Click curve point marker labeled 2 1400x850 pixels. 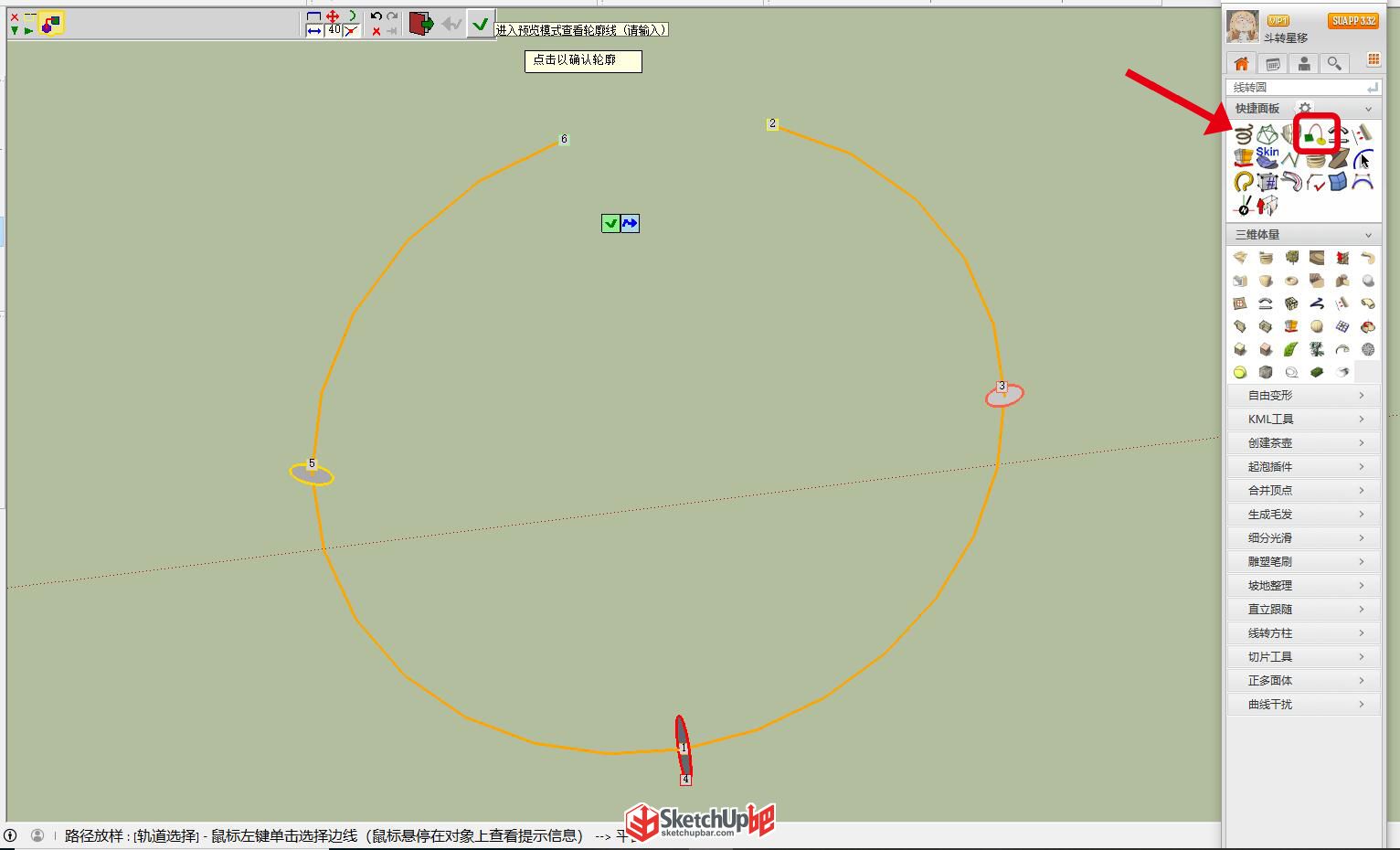pos(772,123)
